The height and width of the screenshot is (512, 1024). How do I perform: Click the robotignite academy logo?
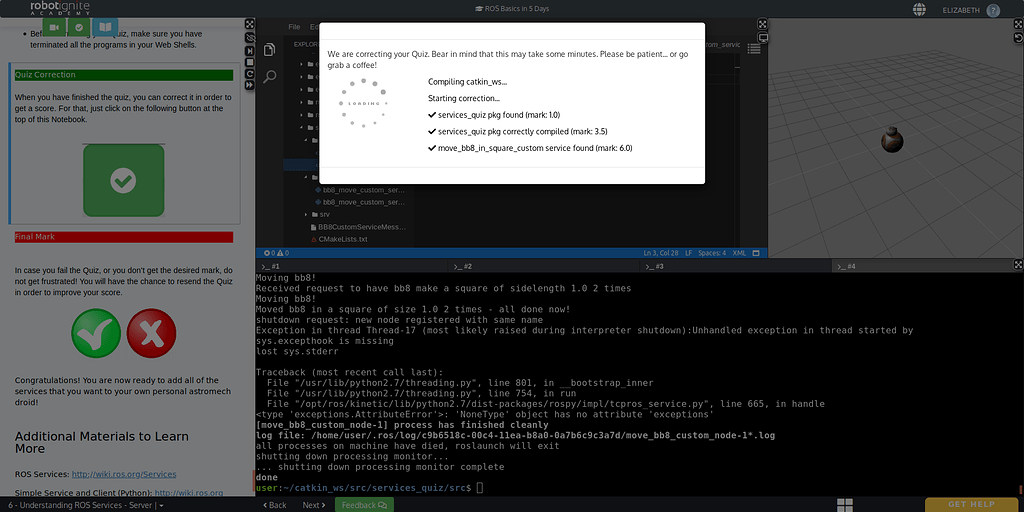tap(60, 8)
